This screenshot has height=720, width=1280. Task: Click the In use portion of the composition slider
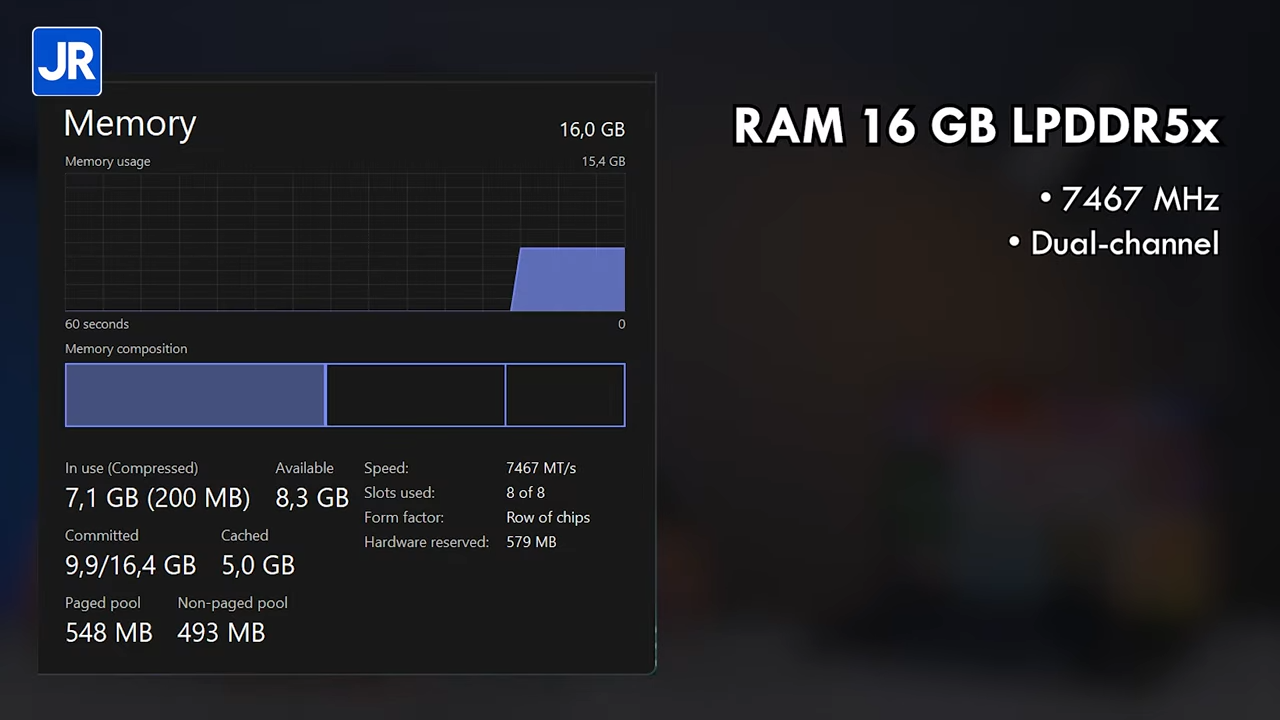(195, 395)
